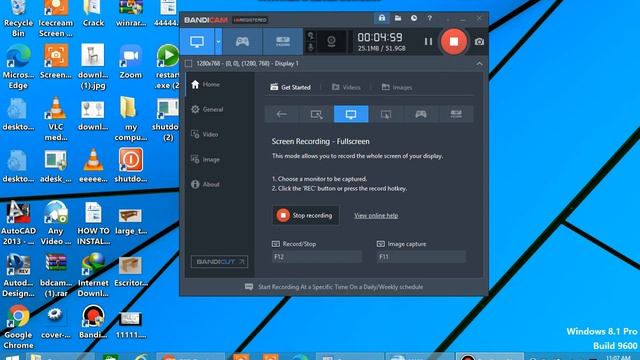The height and width of the screenshot is (360, 640).
Task: Select the download (1).jpg image file
Action: pos(93,67)
